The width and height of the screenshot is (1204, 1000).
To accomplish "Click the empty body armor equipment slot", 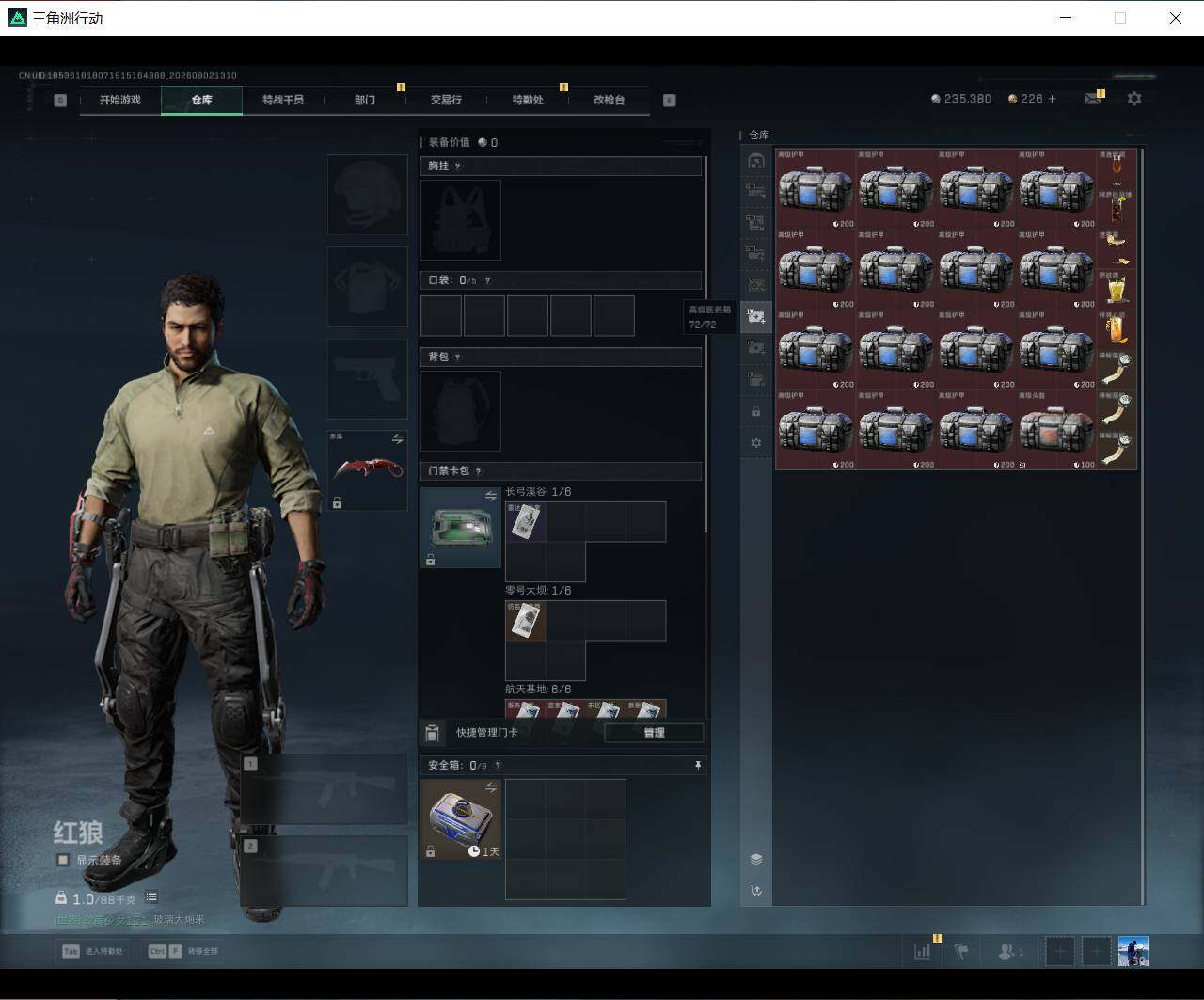I will click(x=368, y=287).
